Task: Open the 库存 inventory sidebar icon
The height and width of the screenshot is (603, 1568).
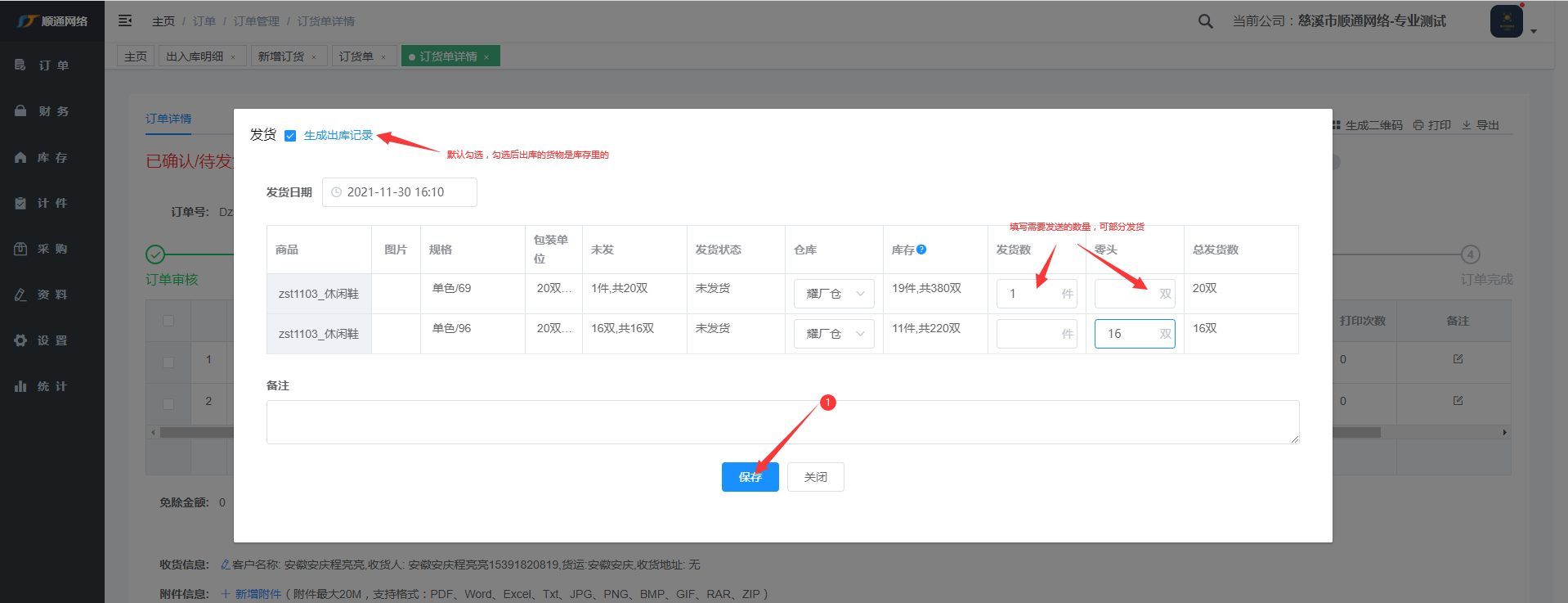Action: [x=20, y=157]
